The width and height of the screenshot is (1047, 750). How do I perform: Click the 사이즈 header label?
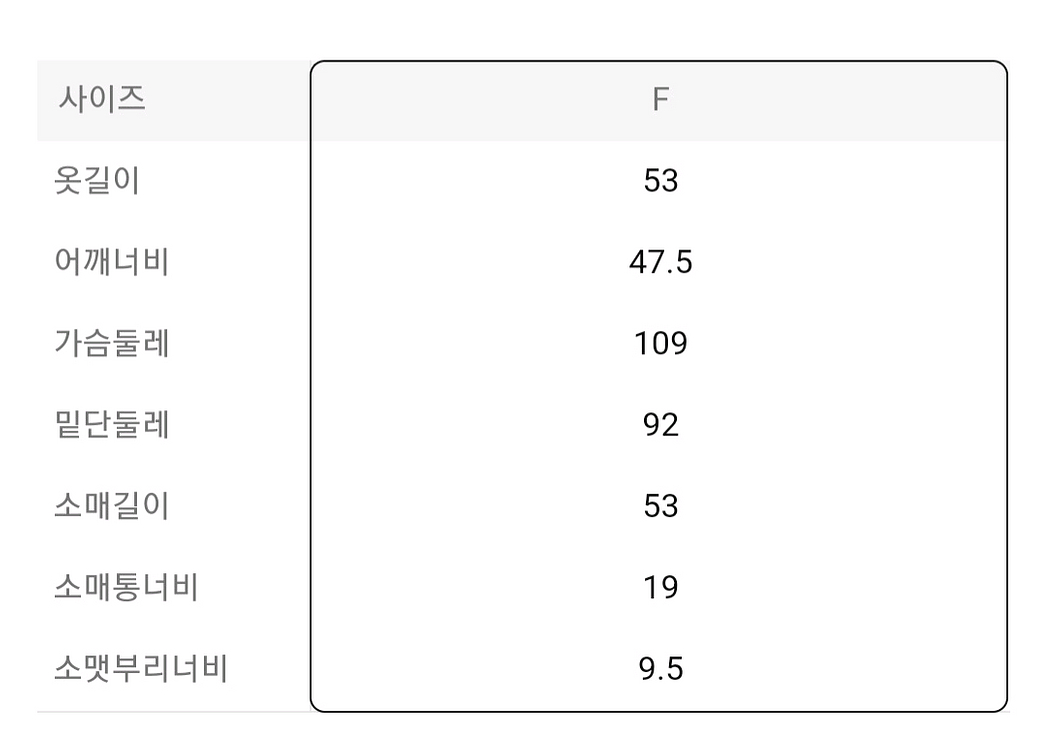[x=102, y=100]
